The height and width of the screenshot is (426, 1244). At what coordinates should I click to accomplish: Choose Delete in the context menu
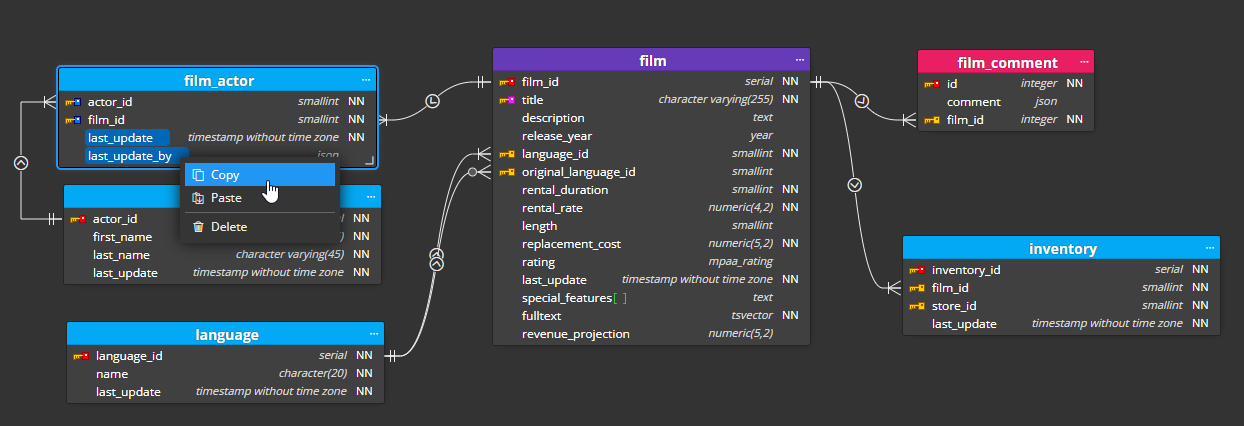260,227
